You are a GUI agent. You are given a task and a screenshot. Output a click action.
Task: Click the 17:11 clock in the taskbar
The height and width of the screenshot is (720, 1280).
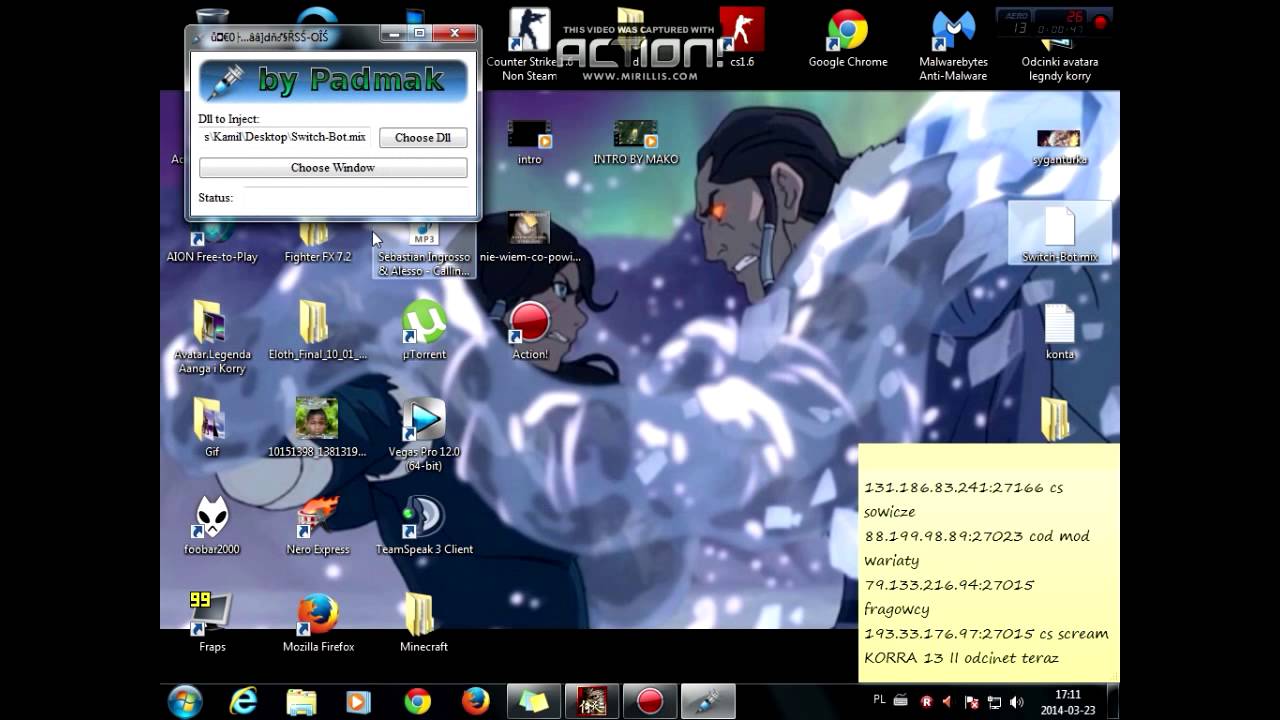click(1068, 694)
